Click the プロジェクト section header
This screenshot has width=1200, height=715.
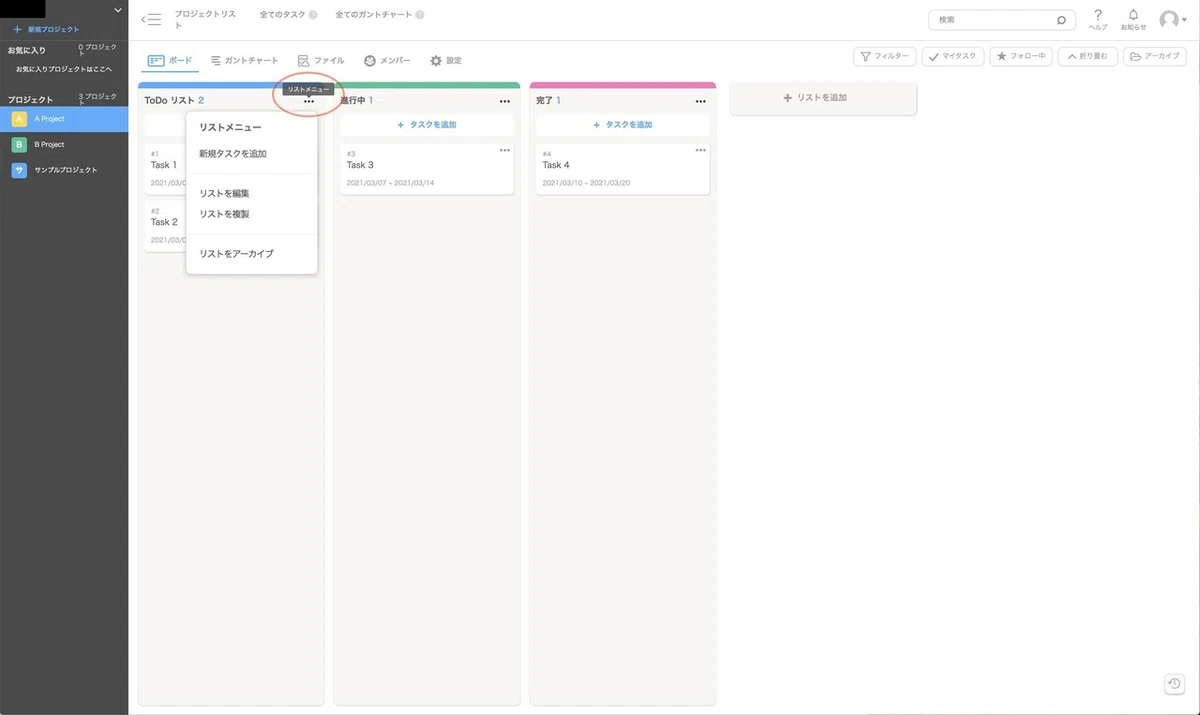coord(30,100)
